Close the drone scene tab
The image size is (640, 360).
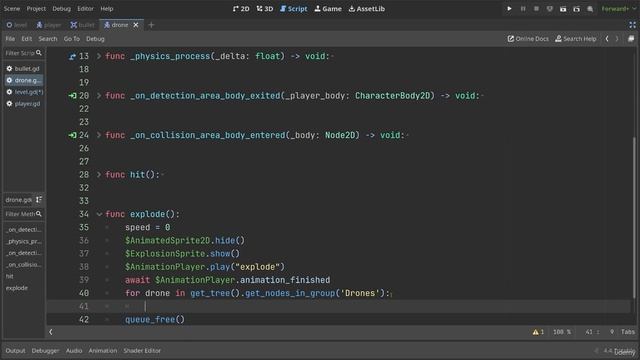[x=136, y=25]
